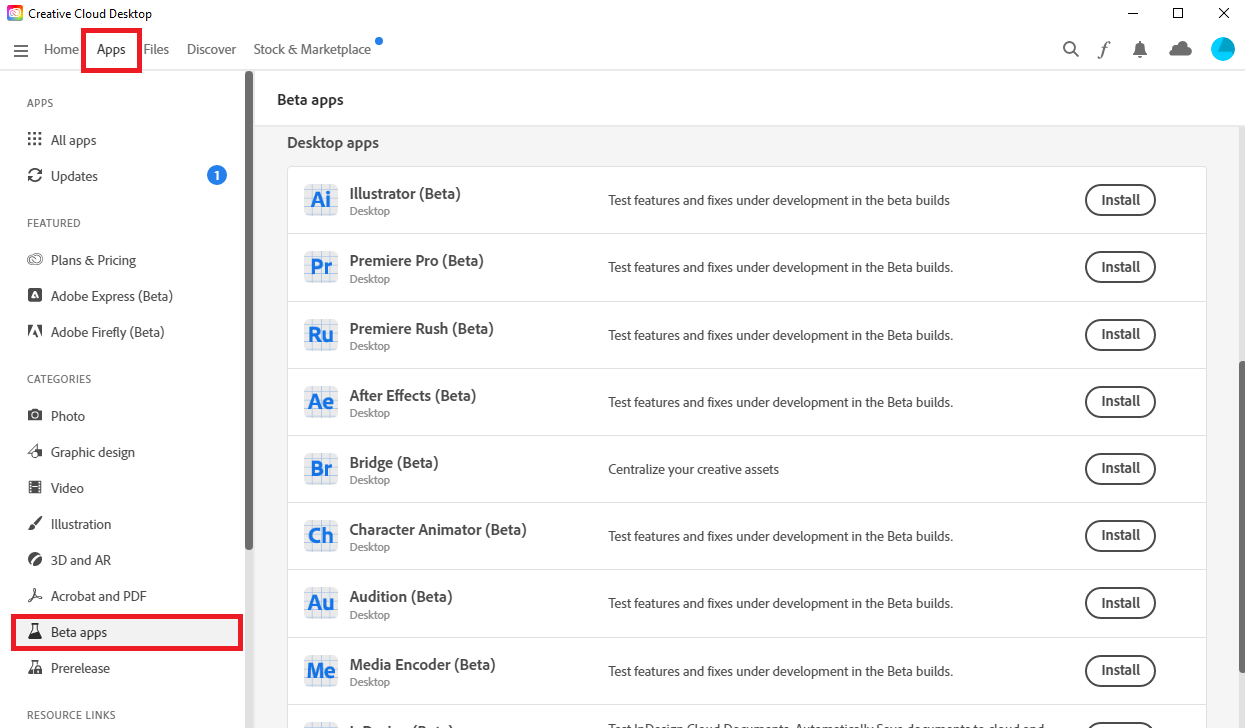Go to the Home tab
This screenshot has width=1245, height=728.
click(x=61, y=49)
